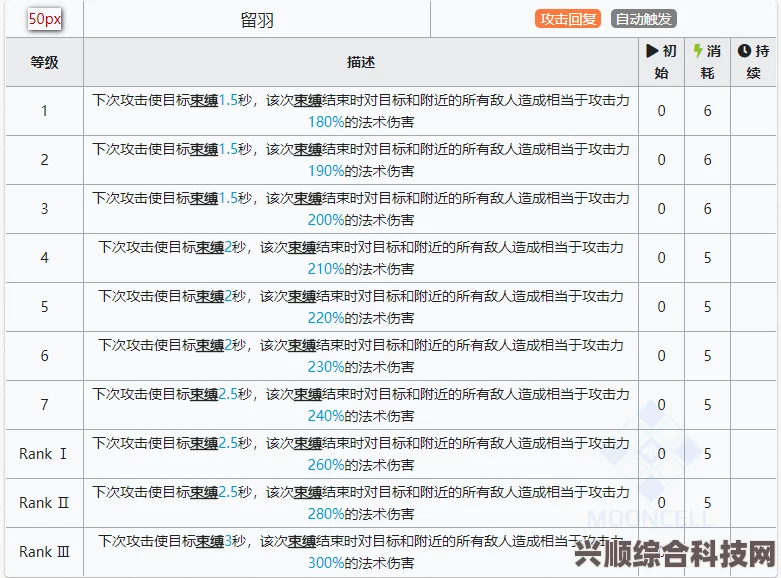Select the 260% damage value
The image size is (781, 578).
click(326, 465)
